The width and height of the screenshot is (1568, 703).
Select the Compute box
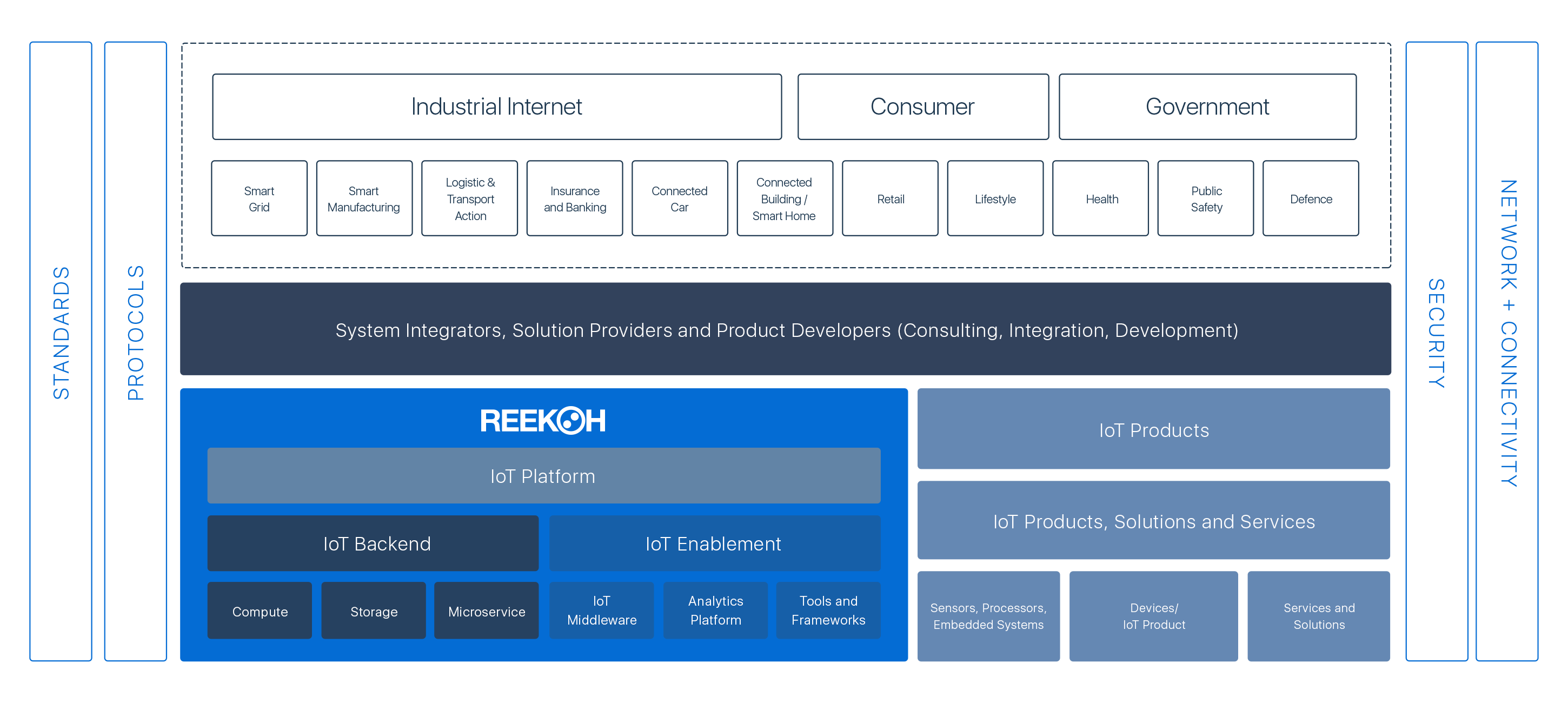pos(260,611)
